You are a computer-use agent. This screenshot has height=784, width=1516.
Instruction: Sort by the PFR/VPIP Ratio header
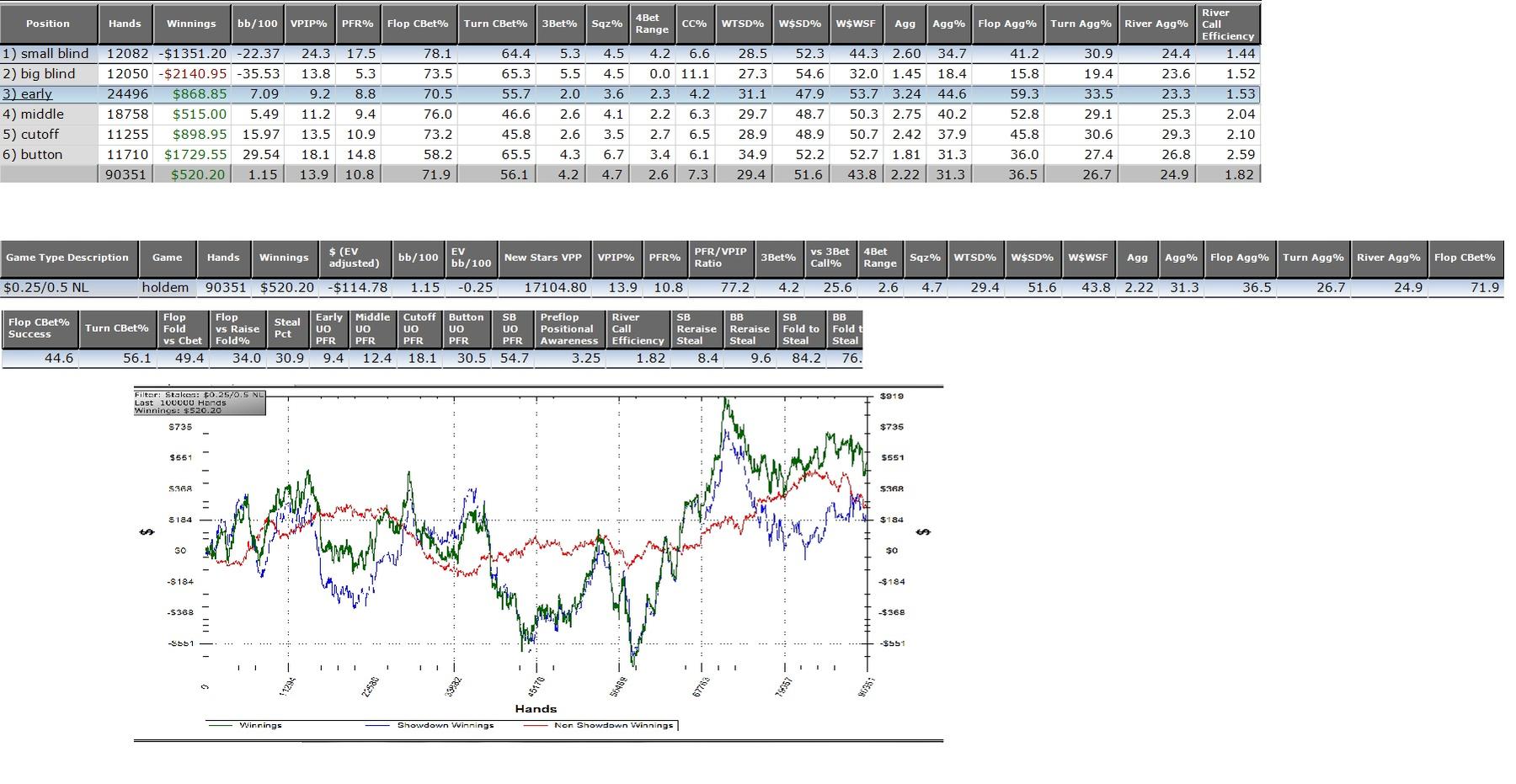coord(719,258)
